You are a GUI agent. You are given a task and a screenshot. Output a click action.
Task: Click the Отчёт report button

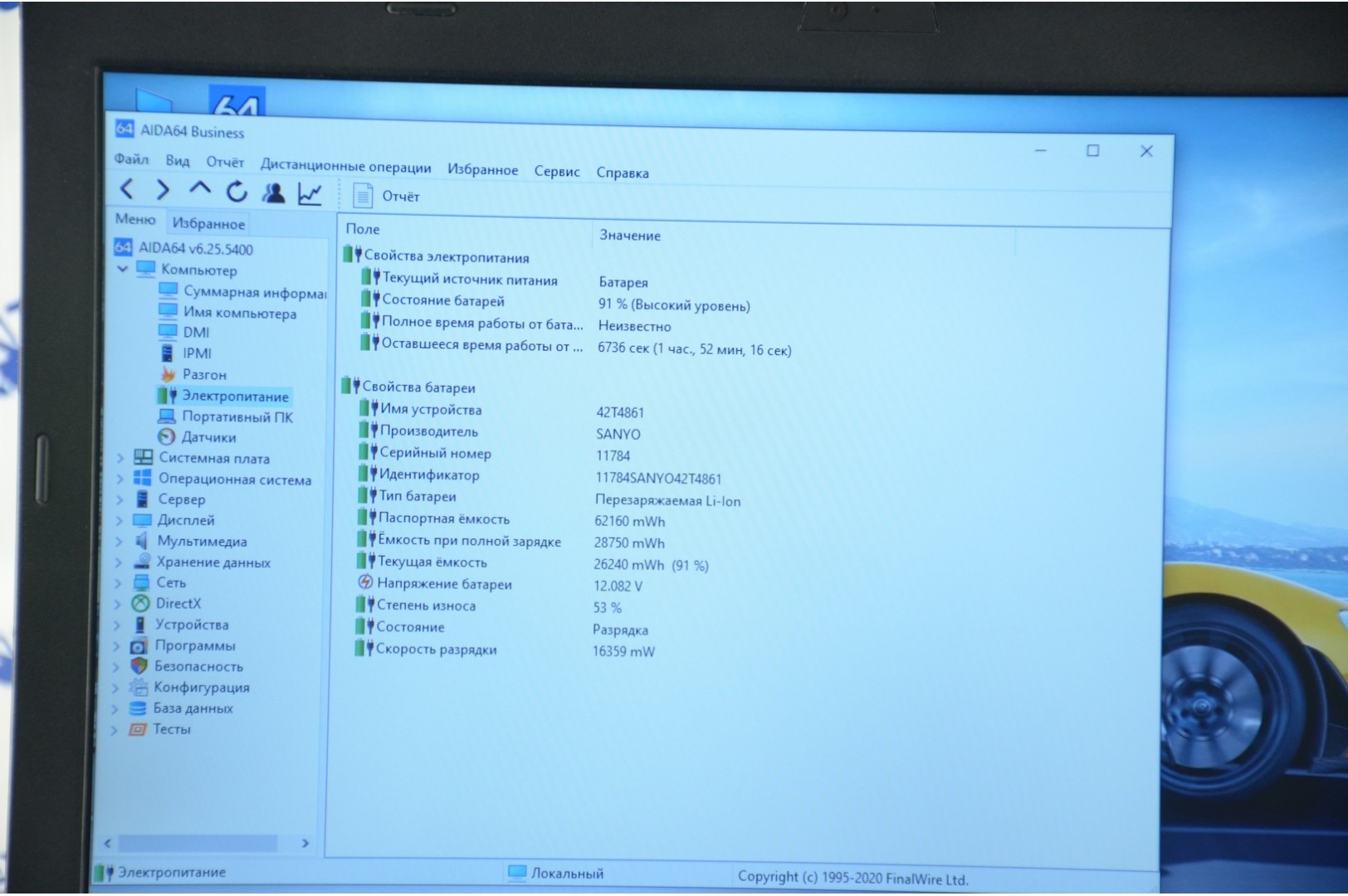click(x=387, y=197)
